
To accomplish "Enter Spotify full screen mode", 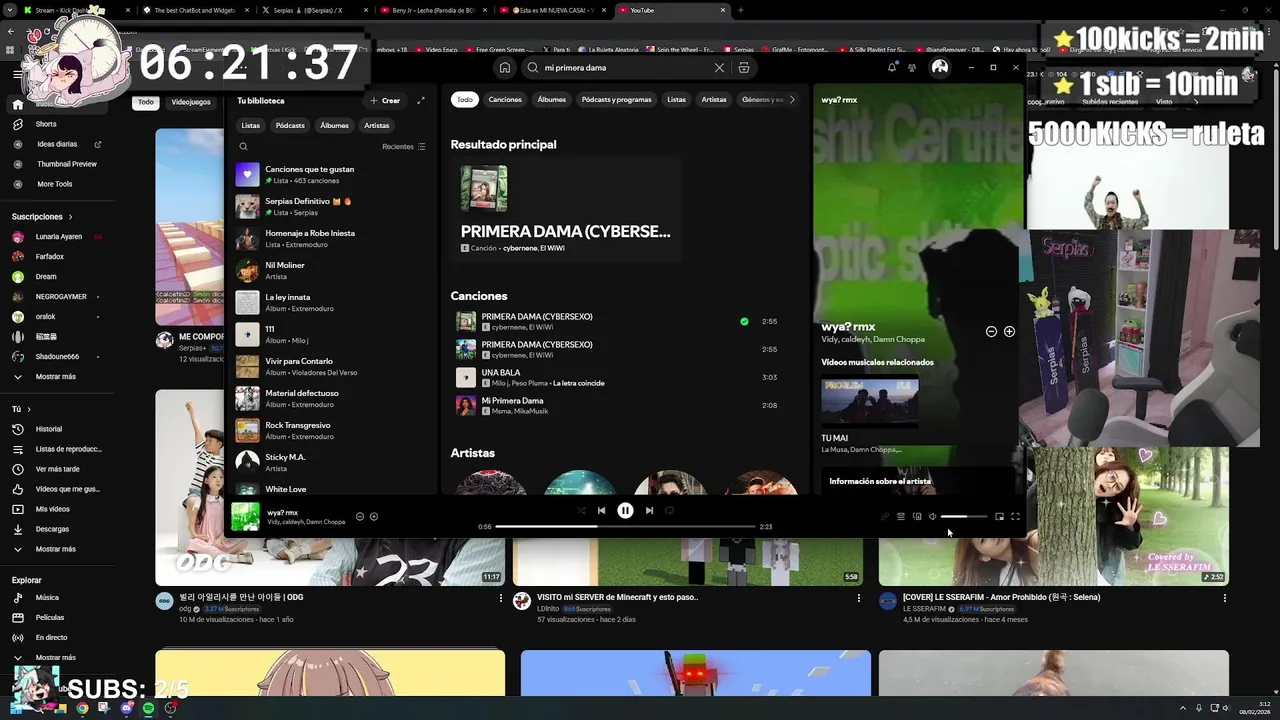I will pos(1015,517).
